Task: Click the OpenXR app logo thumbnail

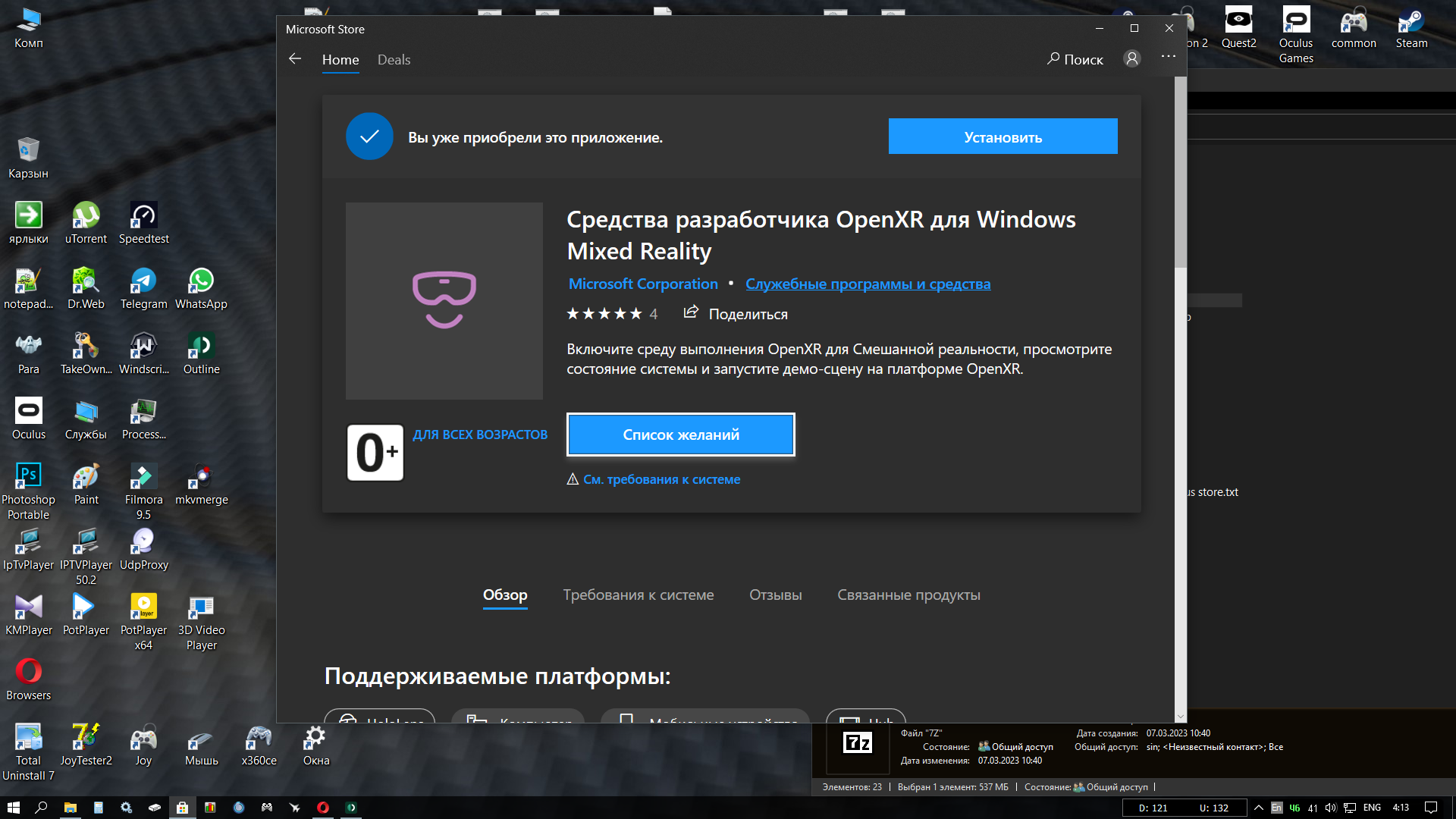Action: point(444,301)
